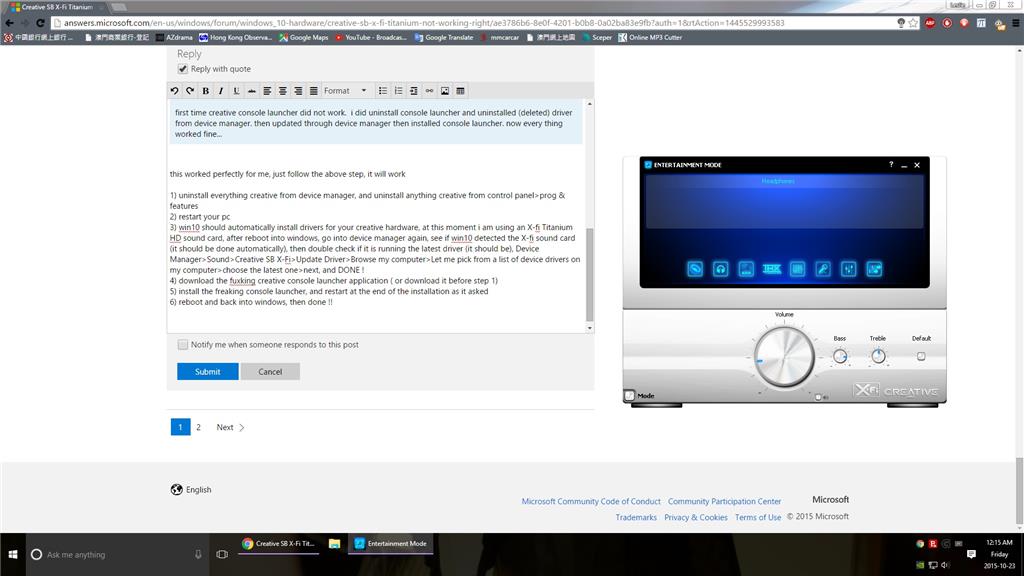Open the Headphones icon in Entertainment Mode
Viewport: 1024px width, 576px height.
[720, 269]
